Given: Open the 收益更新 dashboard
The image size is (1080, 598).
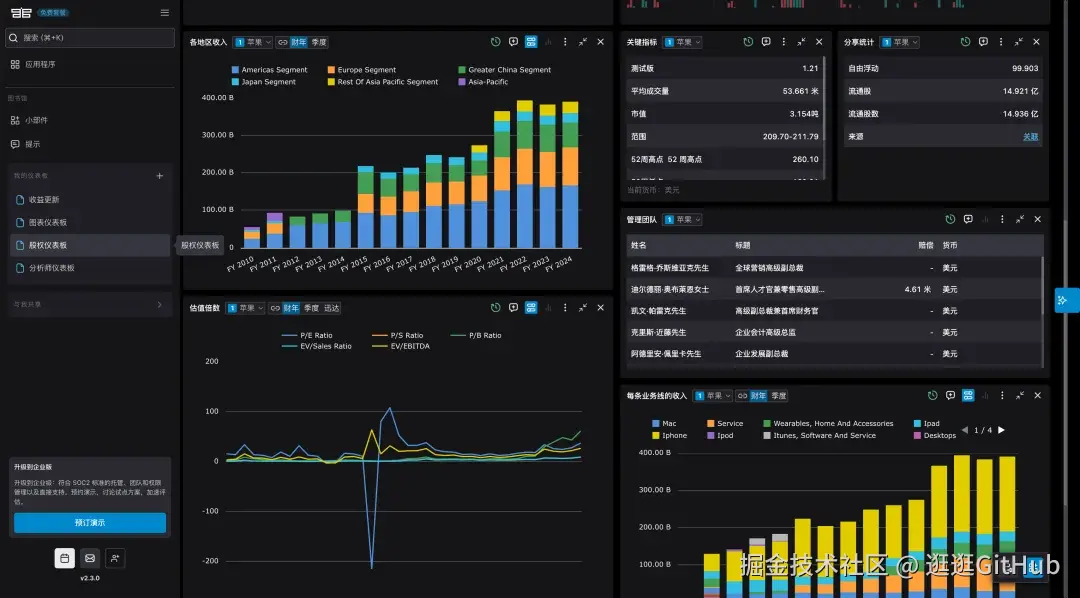Looking at the screenshot, I should pyautogui.click(x=90, y=200).
